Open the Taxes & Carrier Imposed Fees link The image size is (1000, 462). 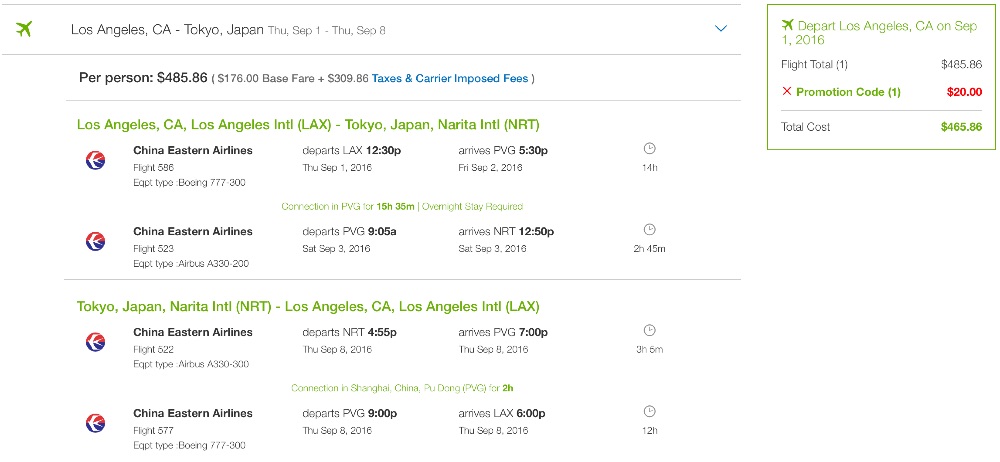452,78
